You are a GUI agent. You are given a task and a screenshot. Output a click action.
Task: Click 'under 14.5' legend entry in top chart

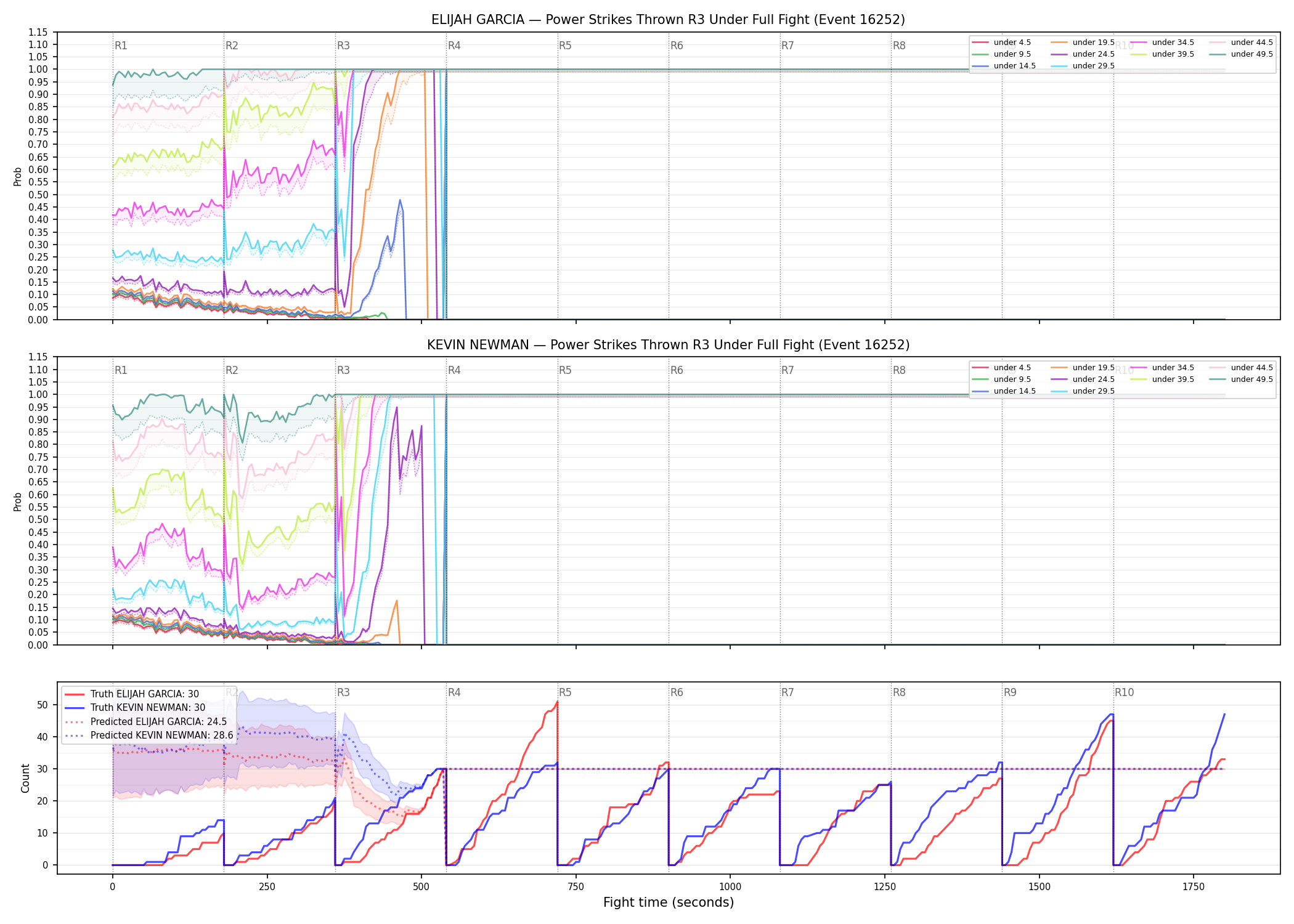click(x=1004, y=66)
